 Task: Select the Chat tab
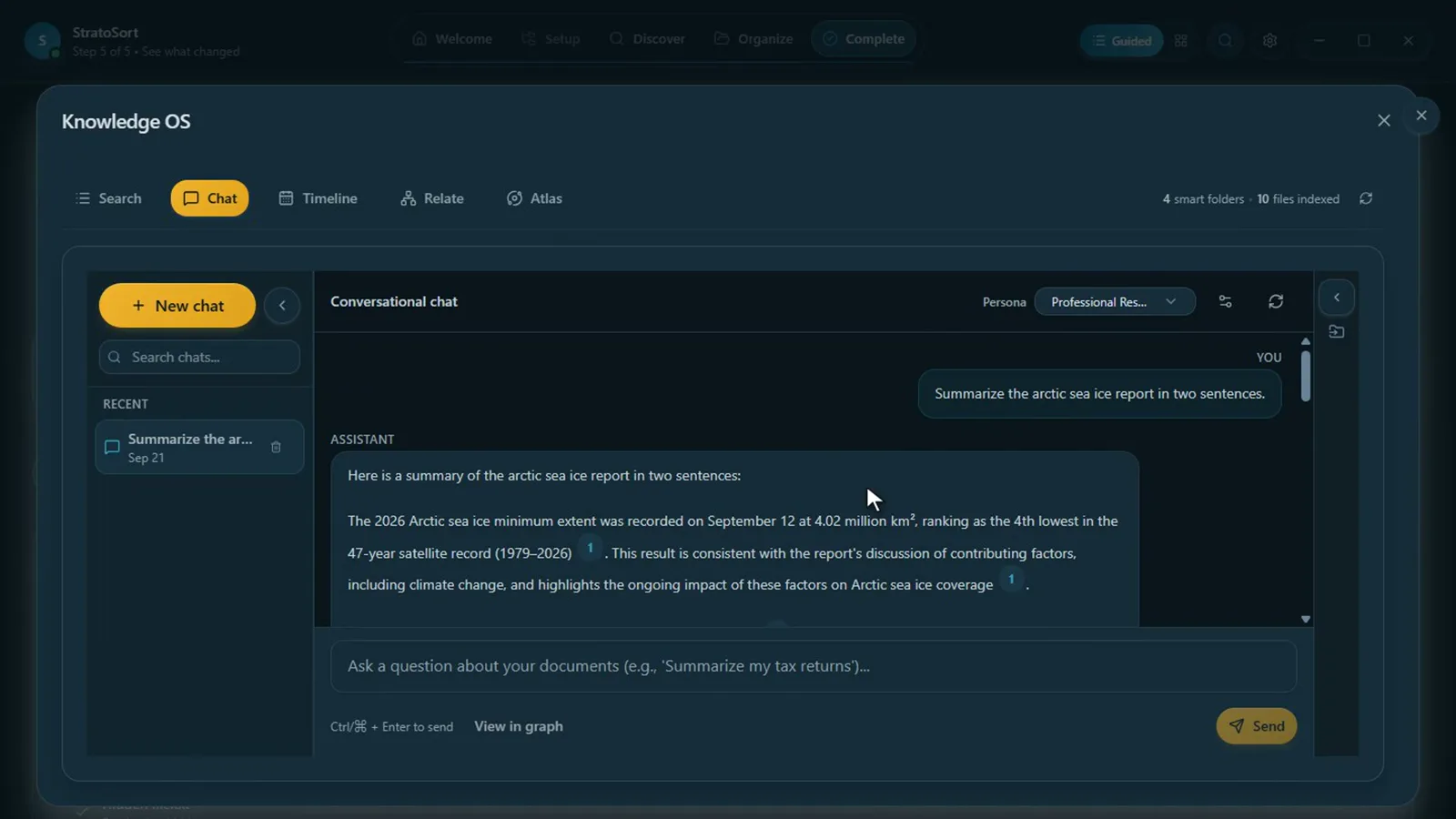tap(209, 198)
